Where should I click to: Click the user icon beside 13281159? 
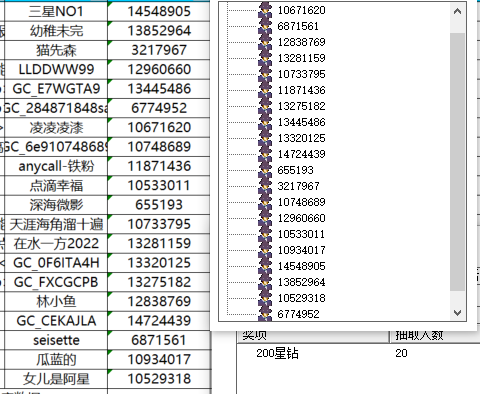click(265, 58)
